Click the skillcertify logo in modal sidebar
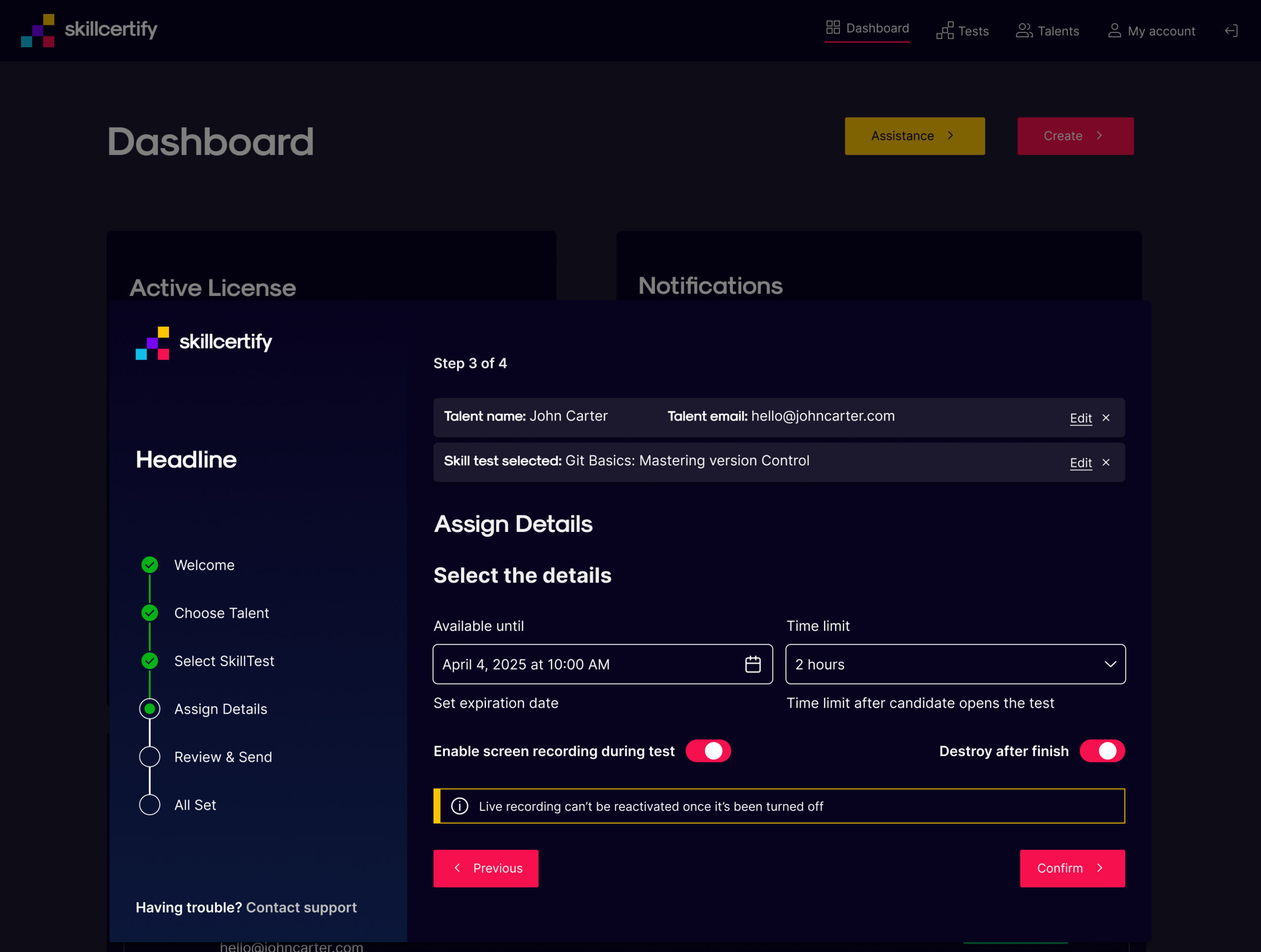 203,343
